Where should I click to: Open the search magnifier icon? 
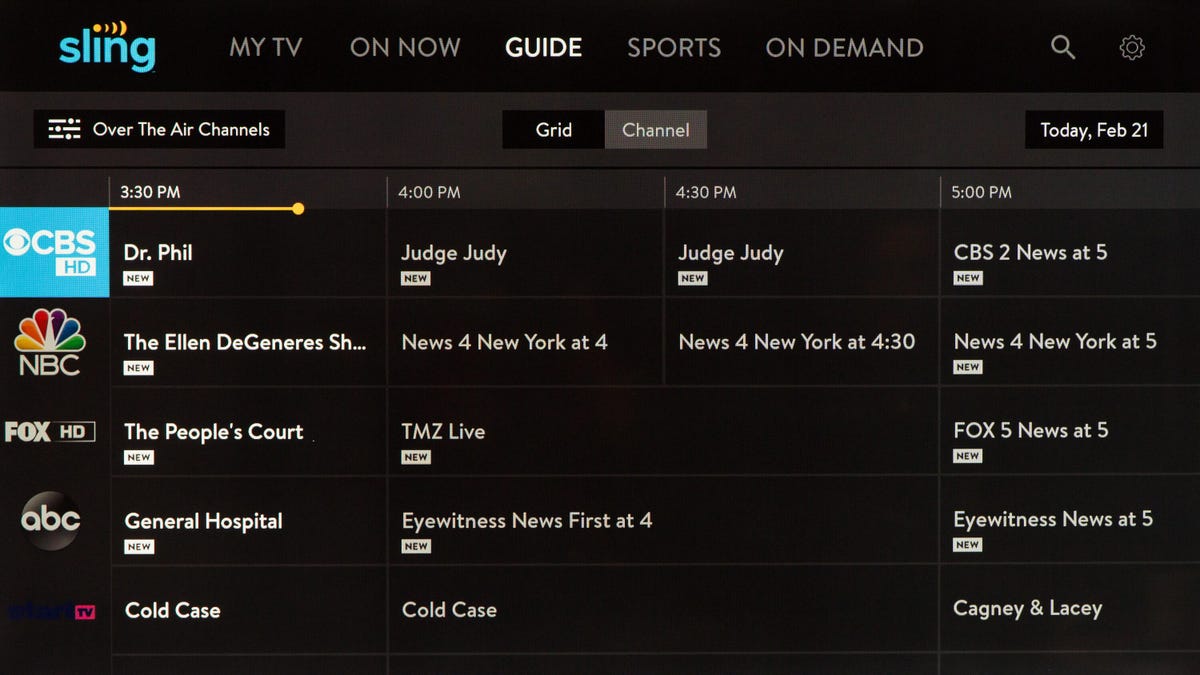1062,47
